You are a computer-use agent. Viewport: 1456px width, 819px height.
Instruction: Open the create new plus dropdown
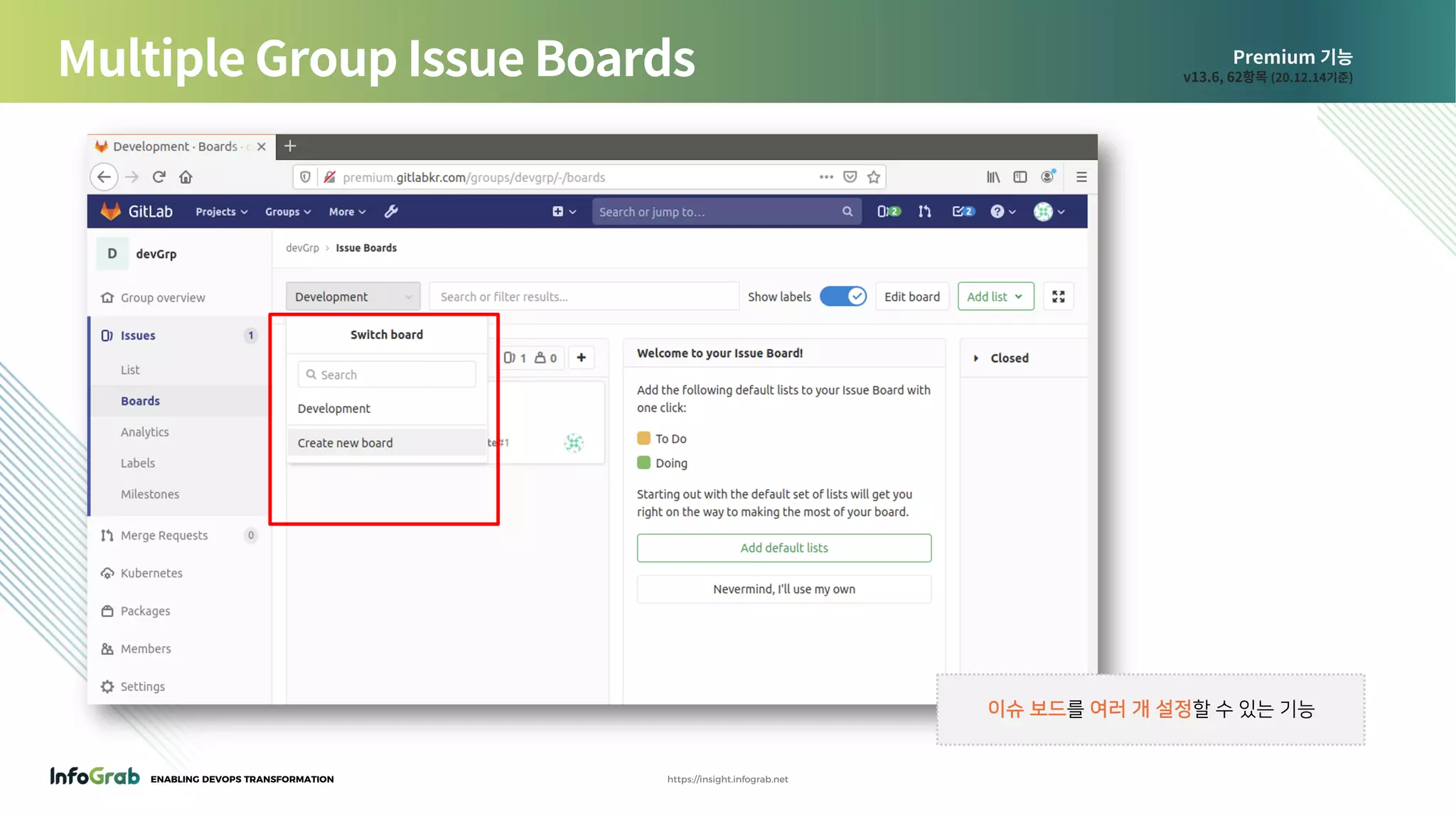564,212
